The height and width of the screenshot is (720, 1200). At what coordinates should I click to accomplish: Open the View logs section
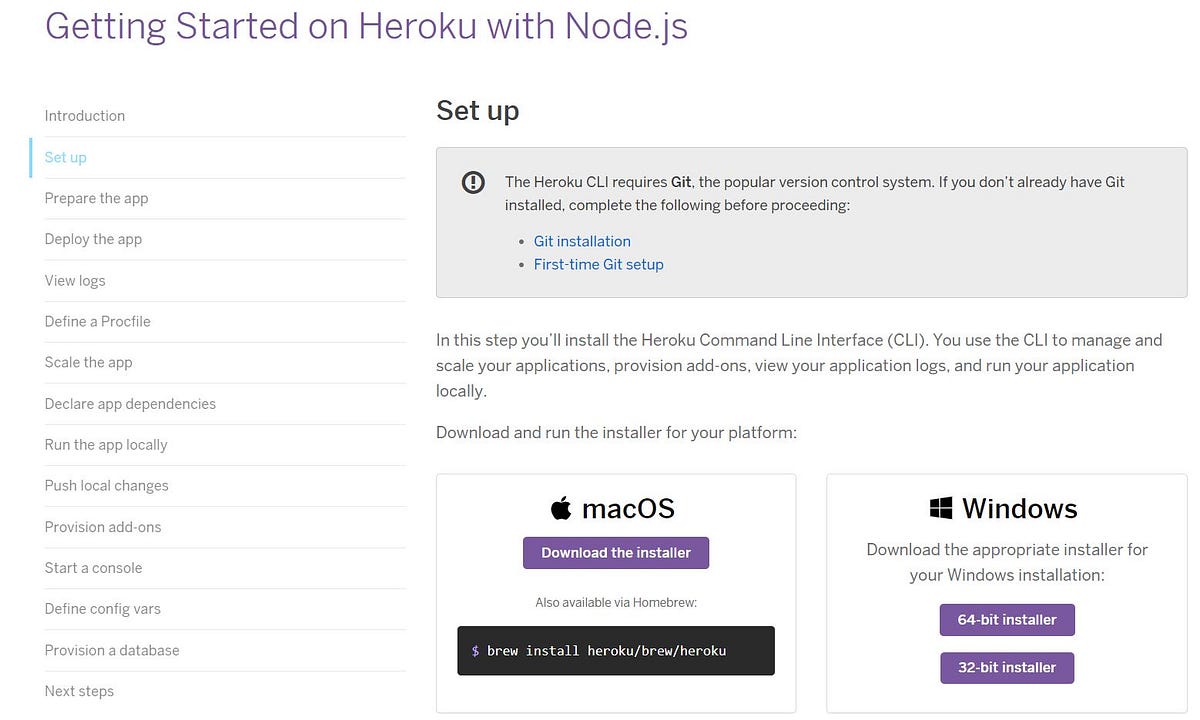pyautogui.click(x=75, y=280)
